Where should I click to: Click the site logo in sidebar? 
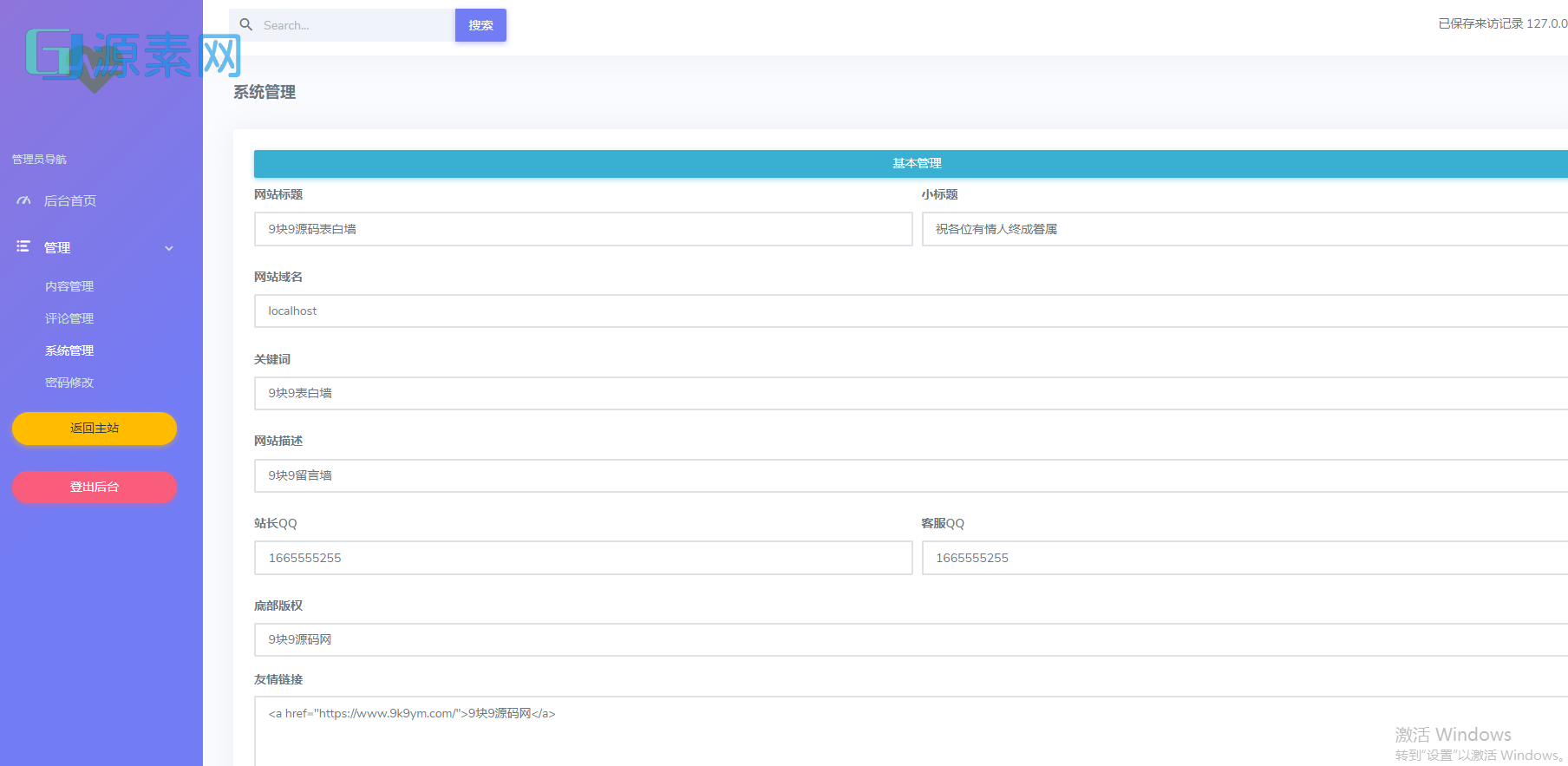(x=132, y=56)
